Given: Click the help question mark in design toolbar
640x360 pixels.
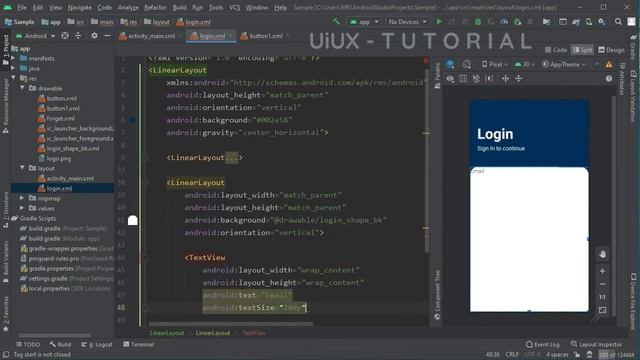Looking at the screenshot, I should point(609,78).
